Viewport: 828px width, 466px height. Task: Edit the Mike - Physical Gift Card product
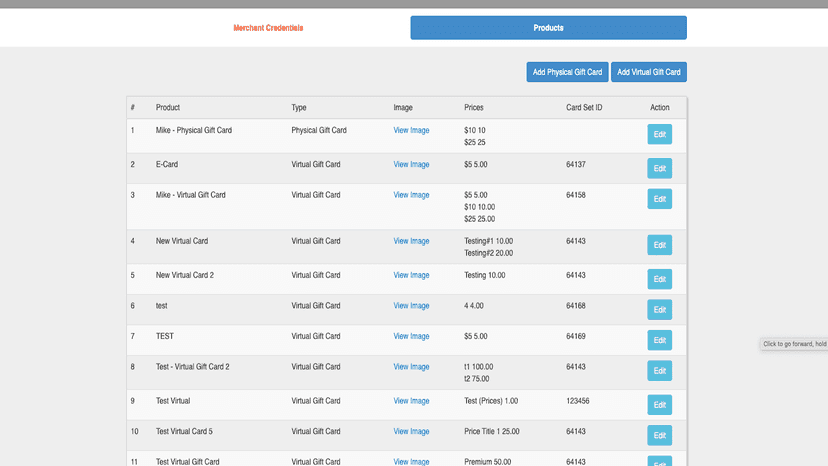point(660,134)
